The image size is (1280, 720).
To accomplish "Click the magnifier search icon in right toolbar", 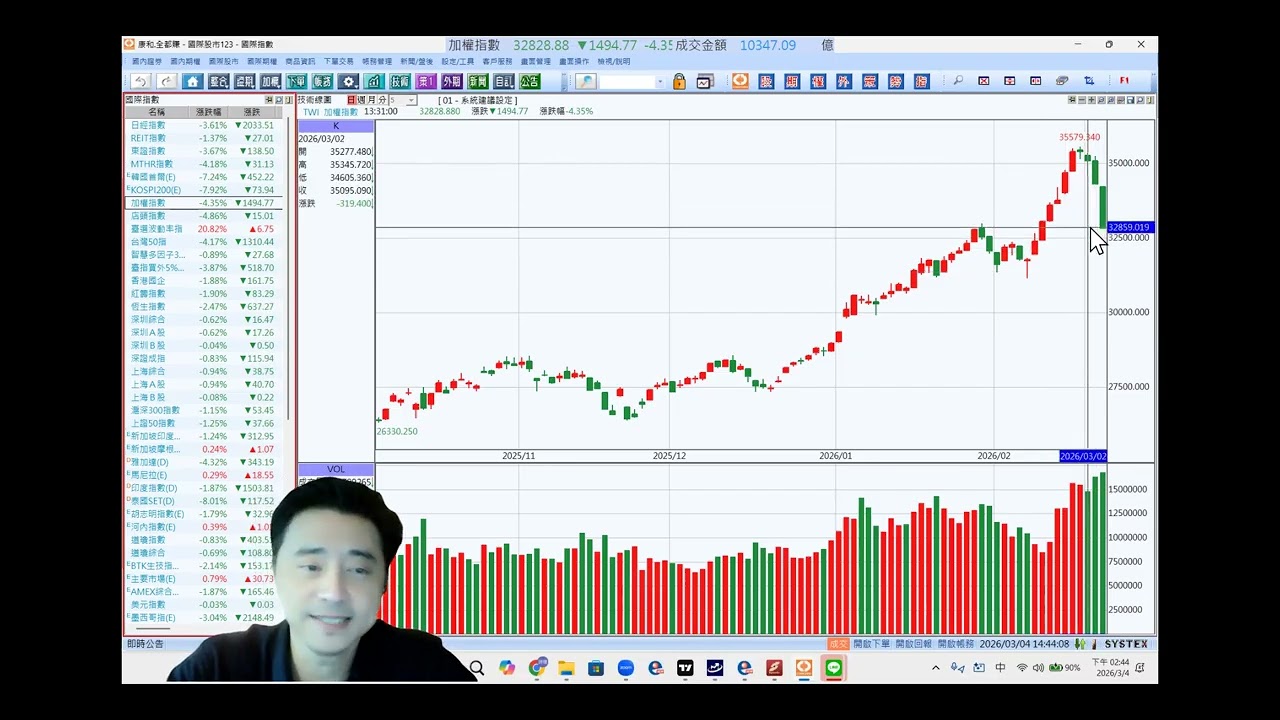I will 958,81.
